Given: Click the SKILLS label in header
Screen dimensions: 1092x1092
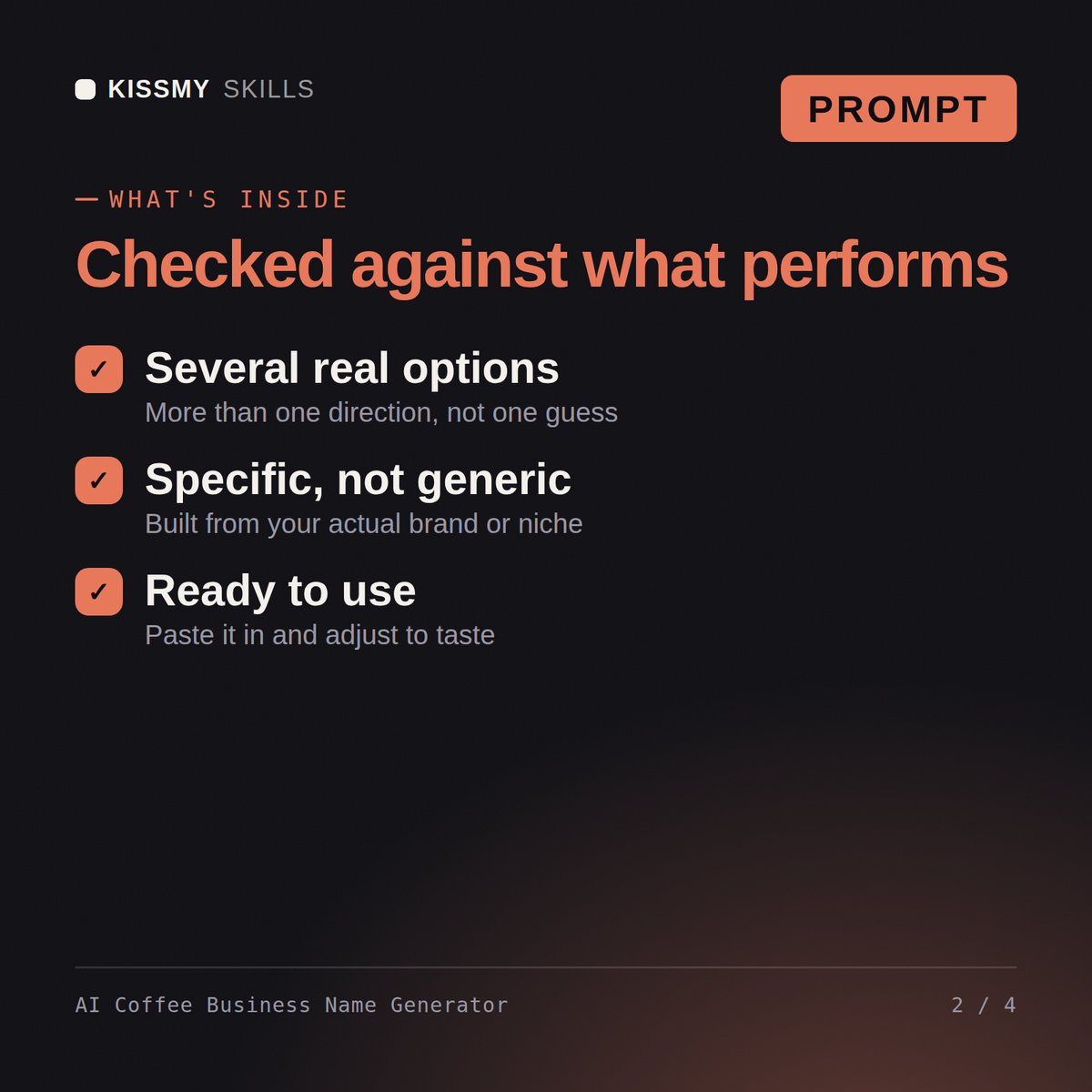Looking at the screenshot, I should pos(268,89).
